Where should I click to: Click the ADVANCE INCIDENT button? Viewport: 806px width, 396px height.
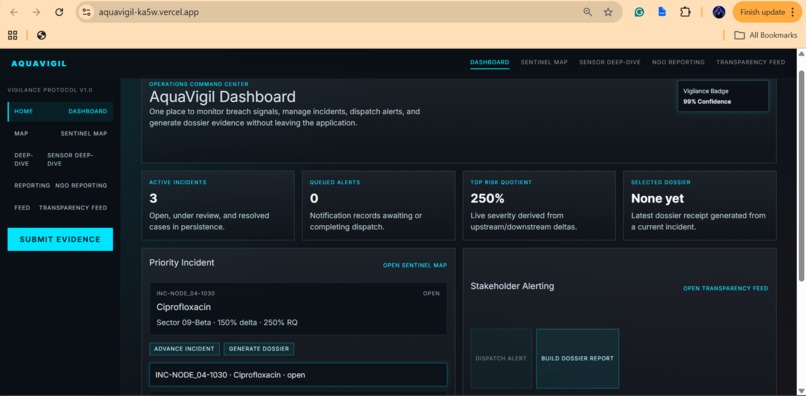(x=185, y=349)
